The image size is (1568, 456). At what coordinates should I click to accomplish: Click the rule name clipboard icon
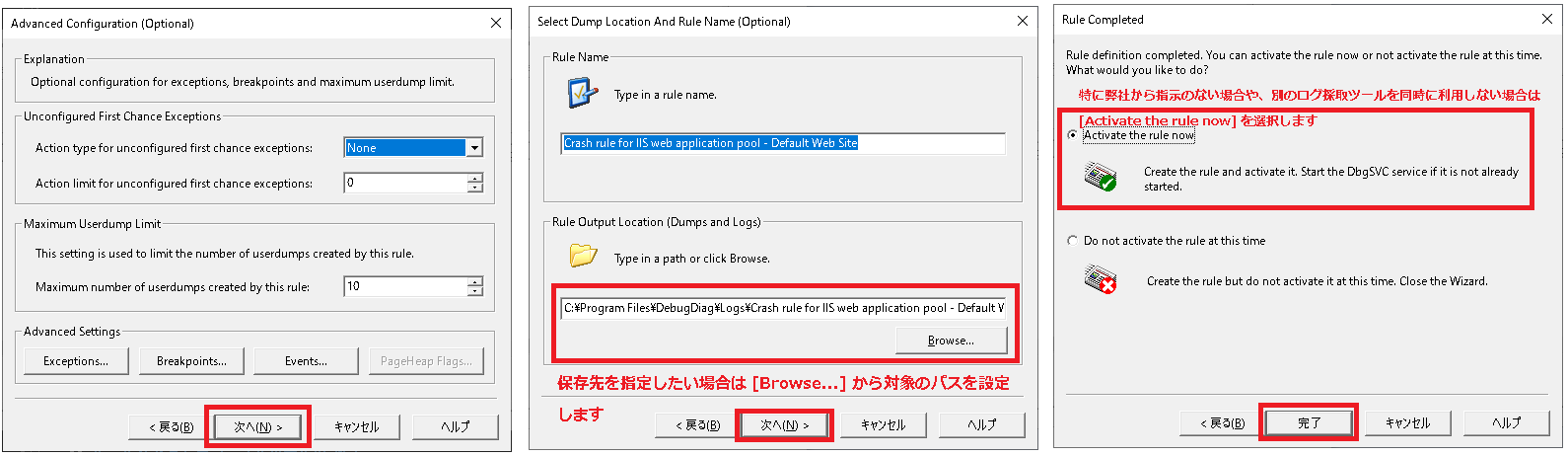tap(583, 94)
